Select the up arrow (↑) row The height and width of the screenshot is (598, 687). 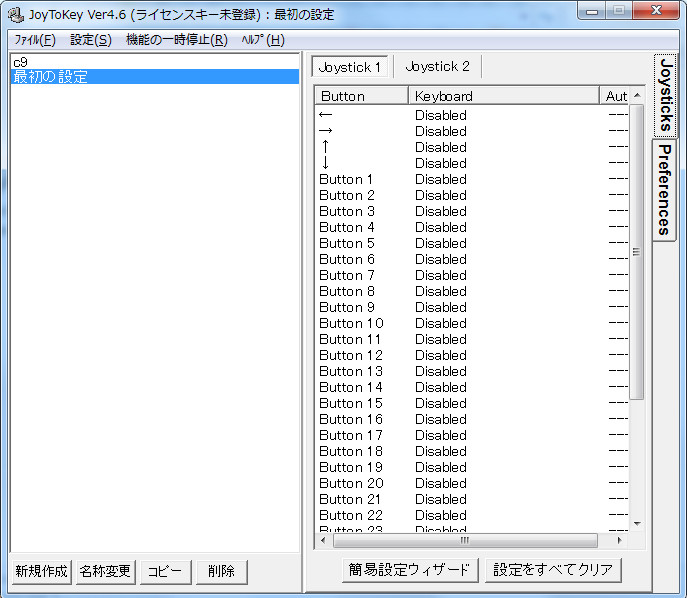472,147
